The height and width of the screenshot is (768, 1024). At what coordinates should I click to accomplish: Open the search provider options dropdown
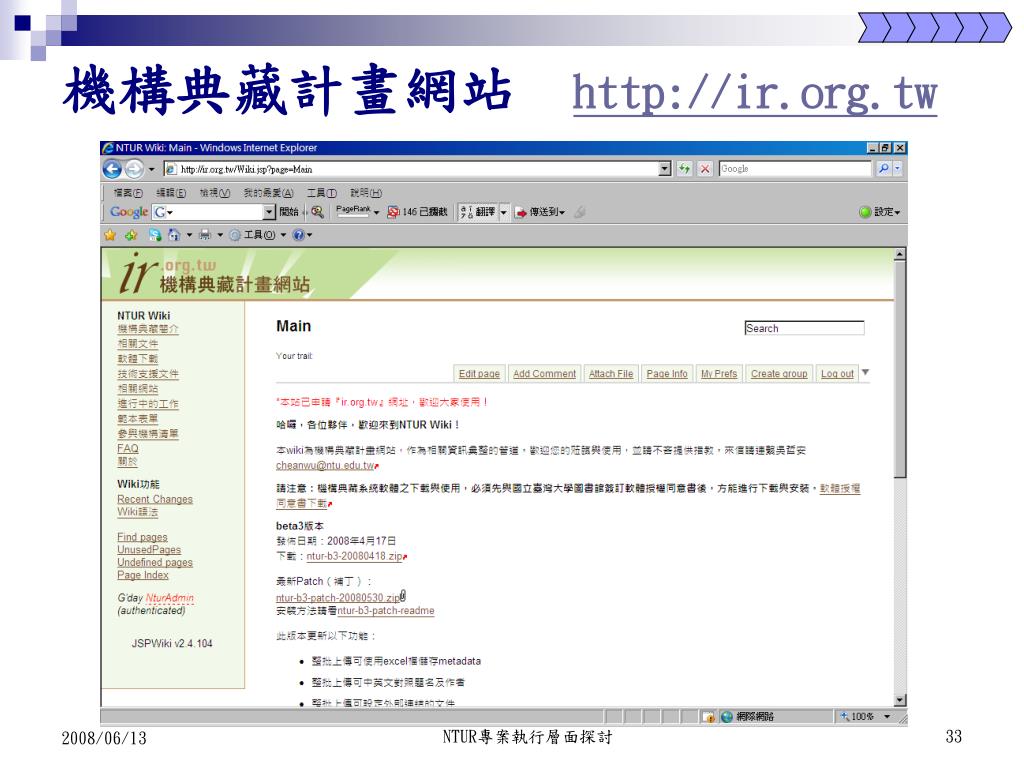click(898, 168)
